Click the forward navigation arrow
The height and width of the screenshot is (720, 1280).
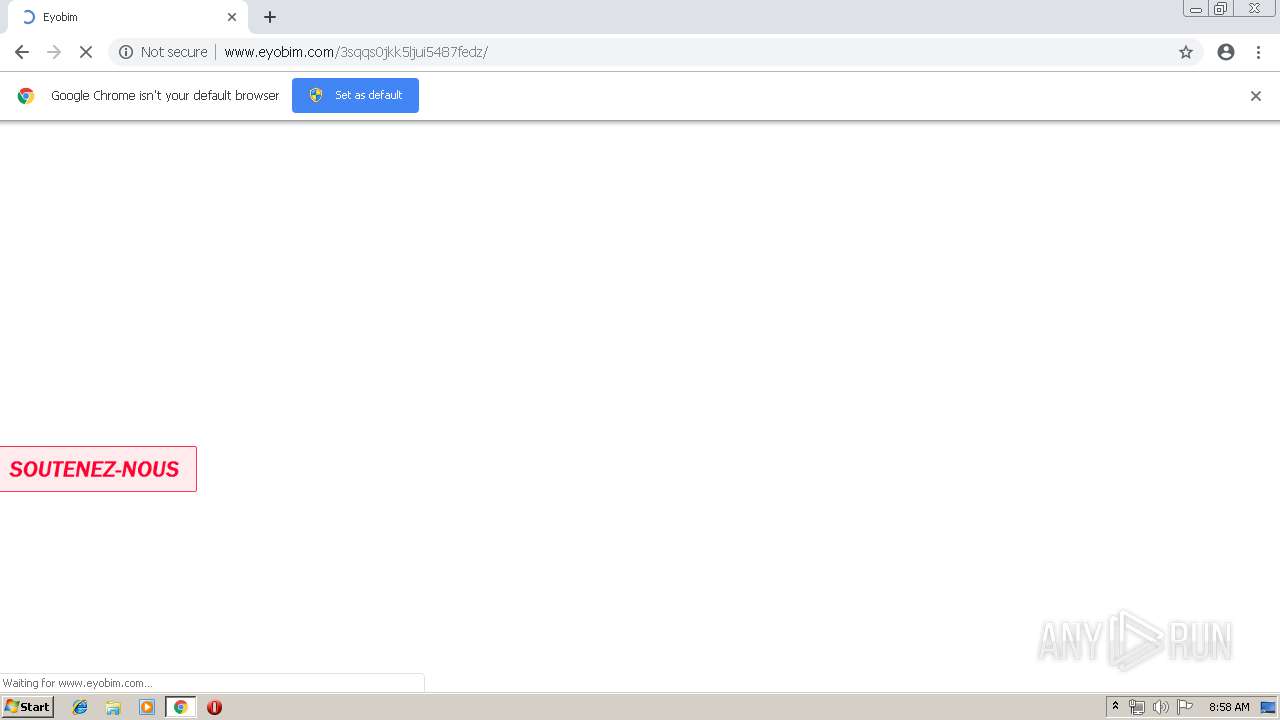(x=54, y=52)
